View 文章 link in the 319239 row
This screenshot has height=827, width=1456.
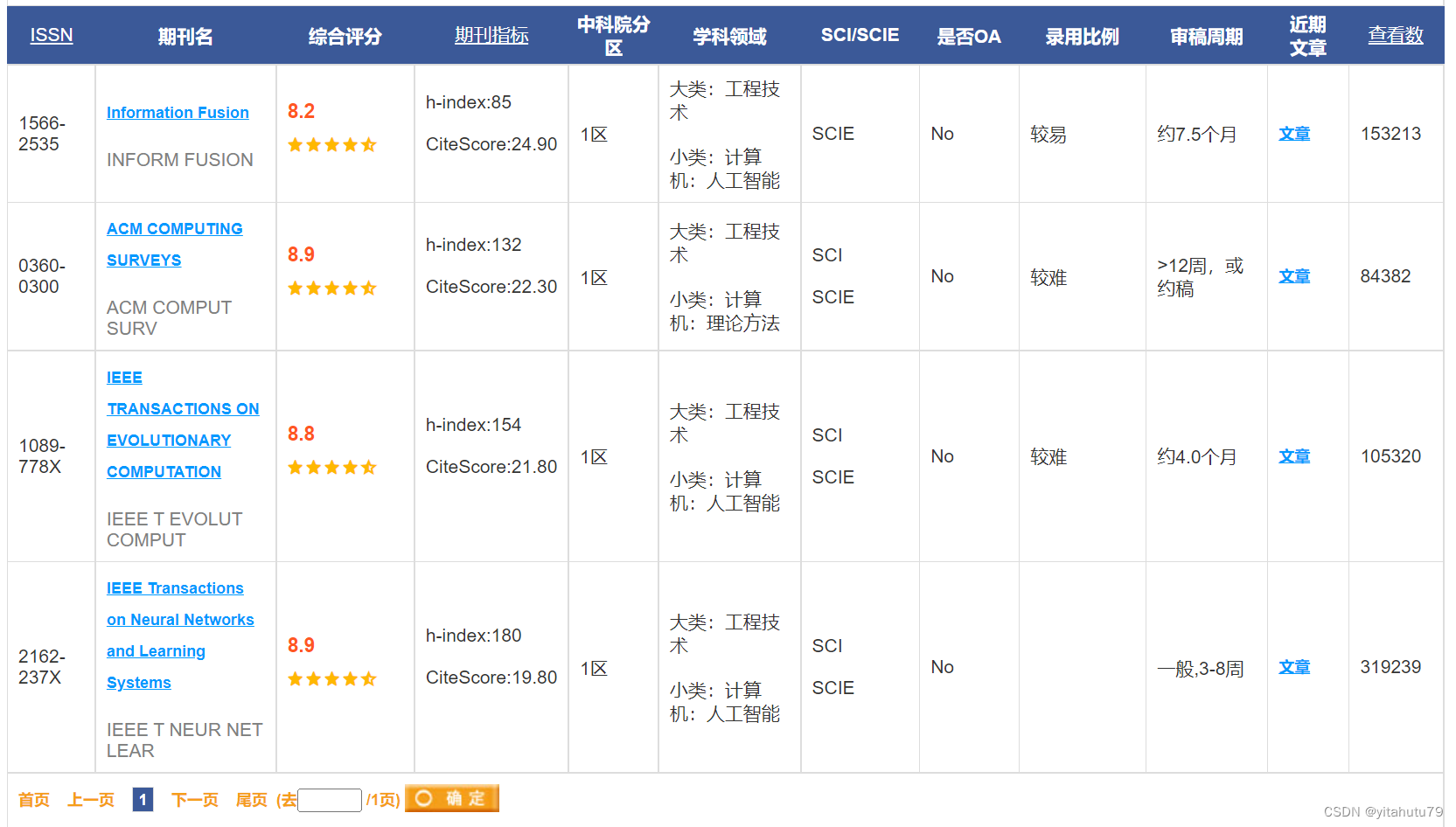click(x=1294, y=667)
